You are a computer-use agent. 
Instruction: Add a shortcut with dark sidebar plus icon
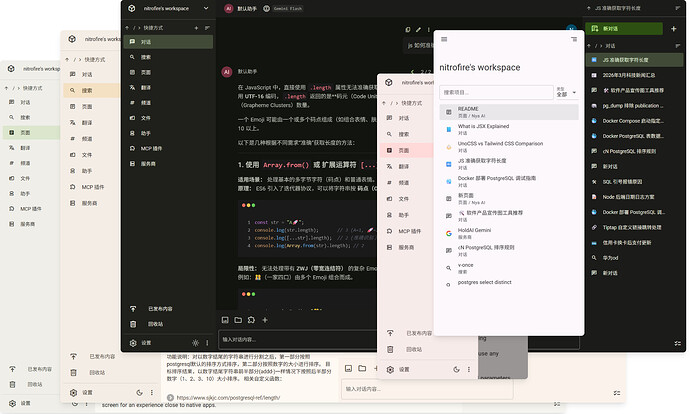[x=196, y=28]
